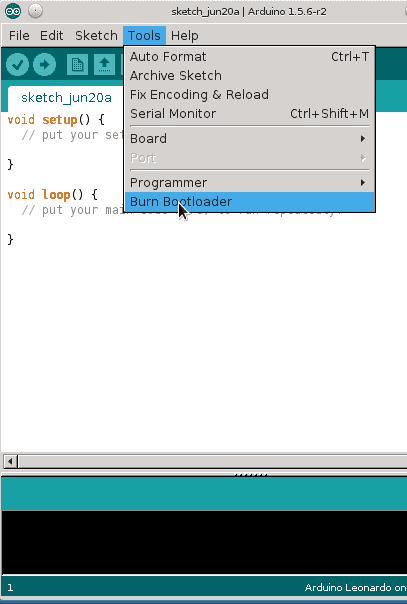Screen dimensions: 407x604
Task: Click the disabled Port submenu entry
Action: [x=250, y=158]
